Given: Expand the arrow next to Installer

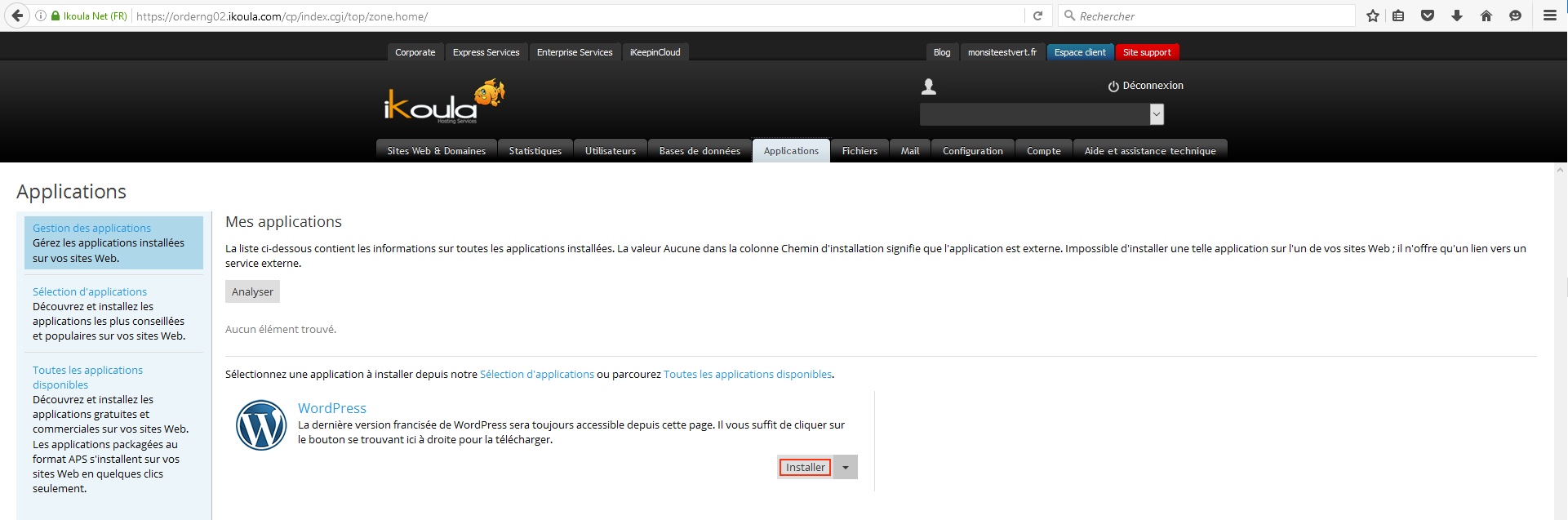Looking at the screenshot, I should click(x=846, y=468).
